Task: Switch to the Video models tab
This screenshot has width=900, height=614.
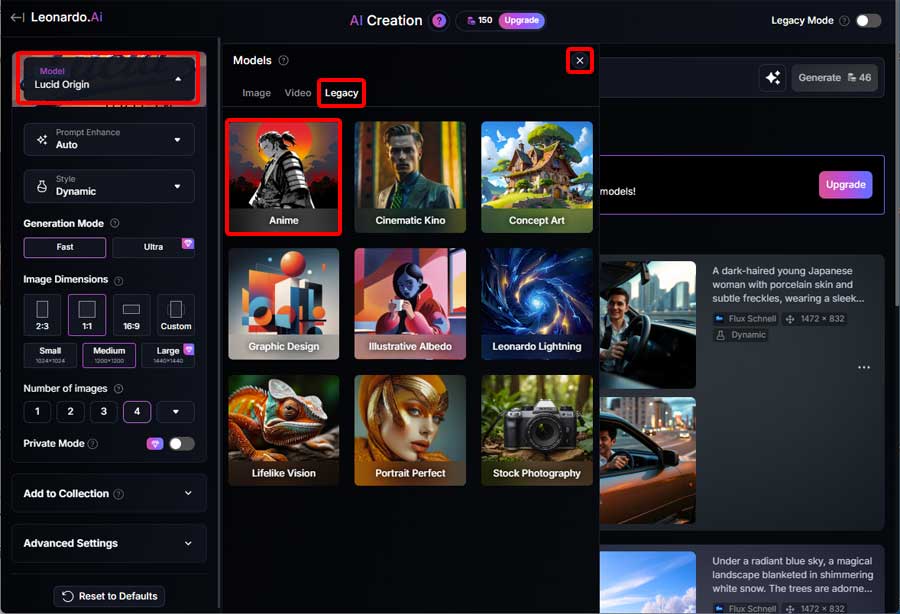Action: [x=298, y=93]
